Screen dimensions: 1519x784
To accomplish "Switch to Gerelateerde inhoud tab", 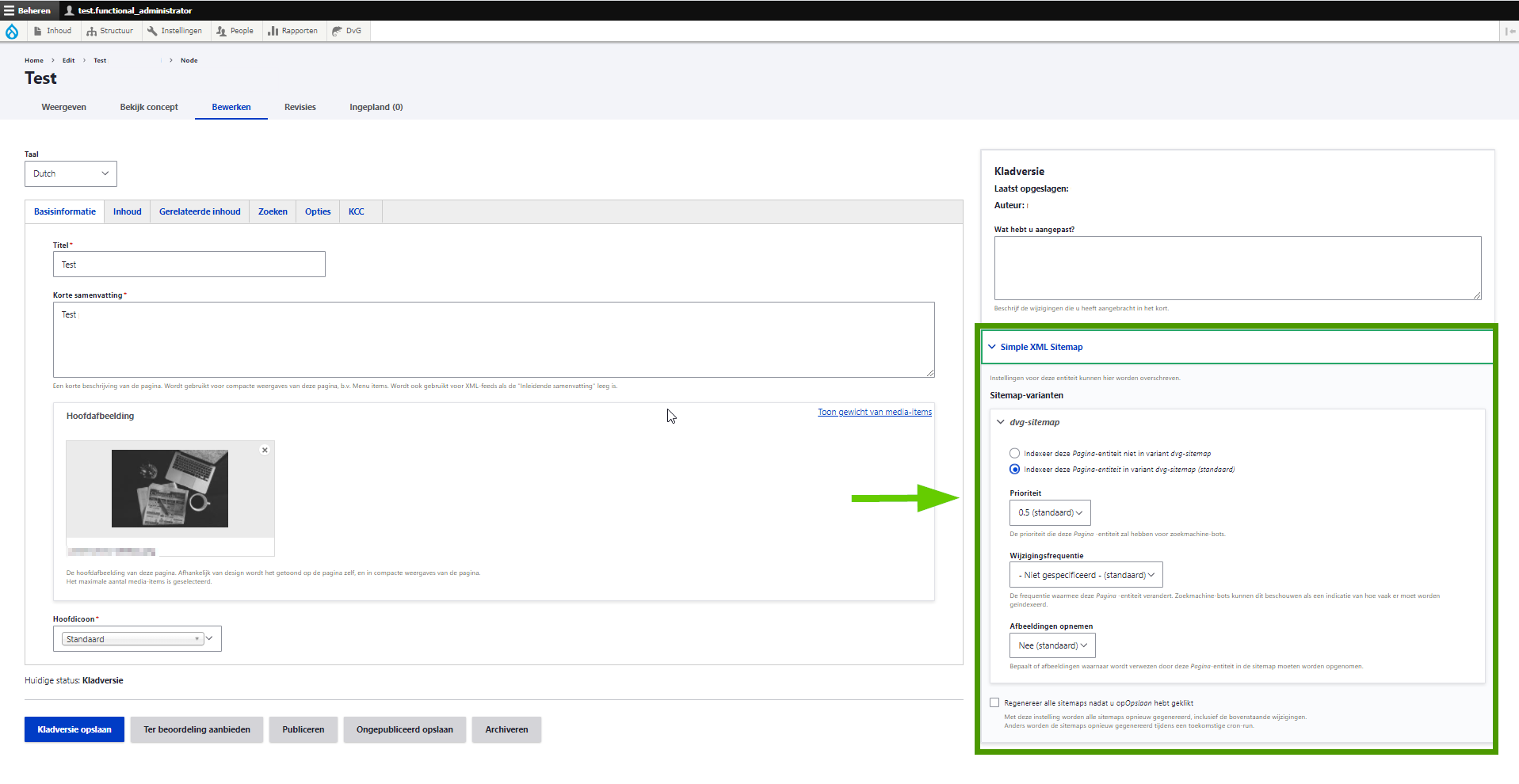I will tap(200, 211).
